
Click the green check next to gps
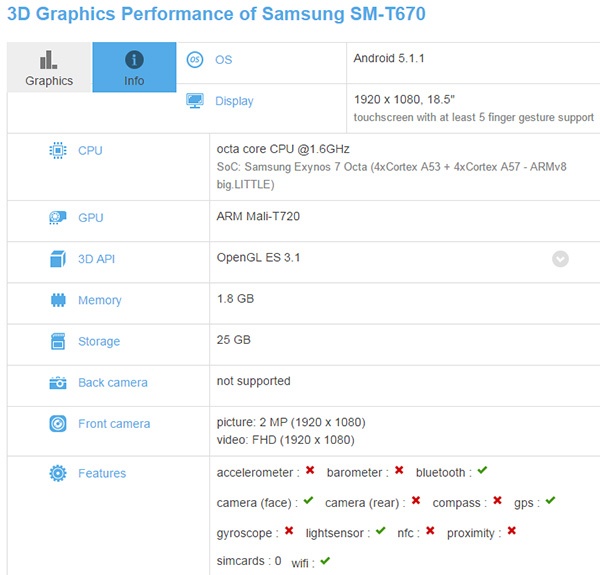click(550, 500)
